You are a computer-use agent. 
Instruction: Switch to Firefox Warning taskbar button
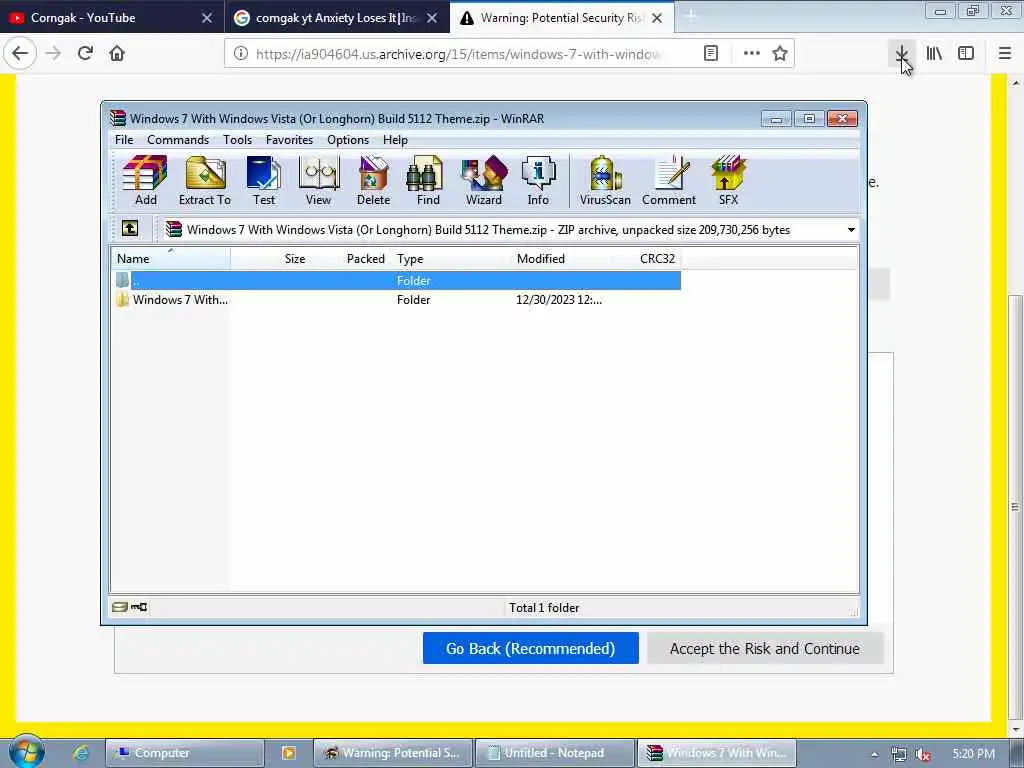tap(392, 753)
